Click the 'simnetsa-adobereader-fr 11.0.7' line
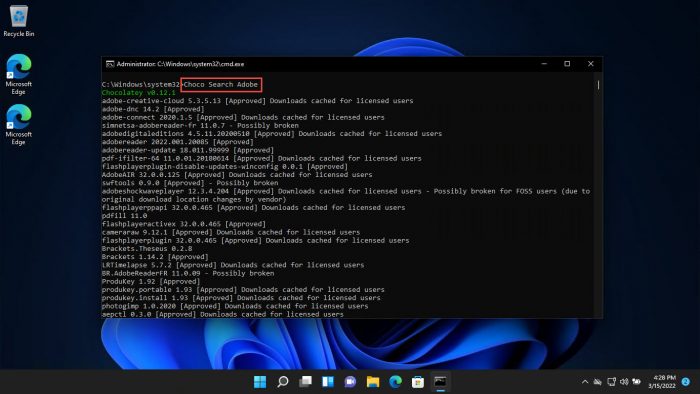Screen dimensions: 700x394 pyautogui.click(x=200, y=125)
